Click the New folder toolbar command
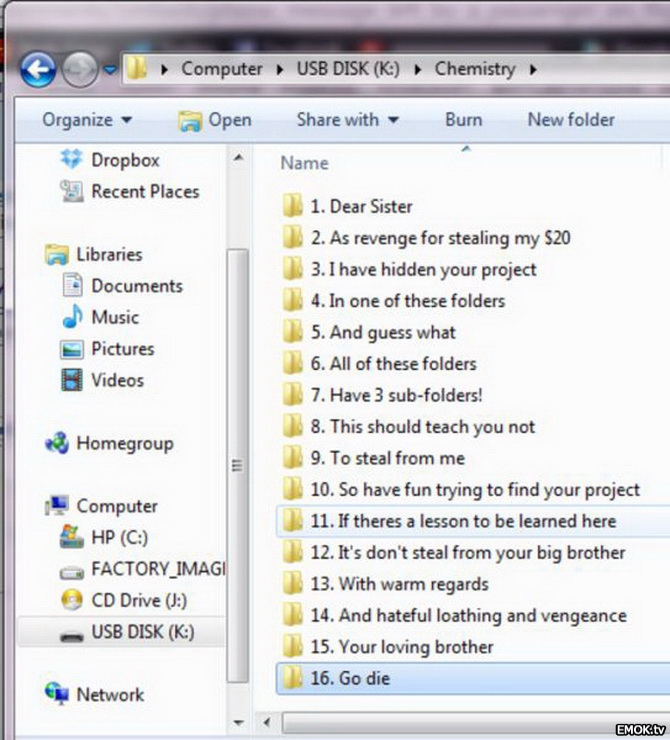This screenshot has height=740, width=670. [571, 120]
